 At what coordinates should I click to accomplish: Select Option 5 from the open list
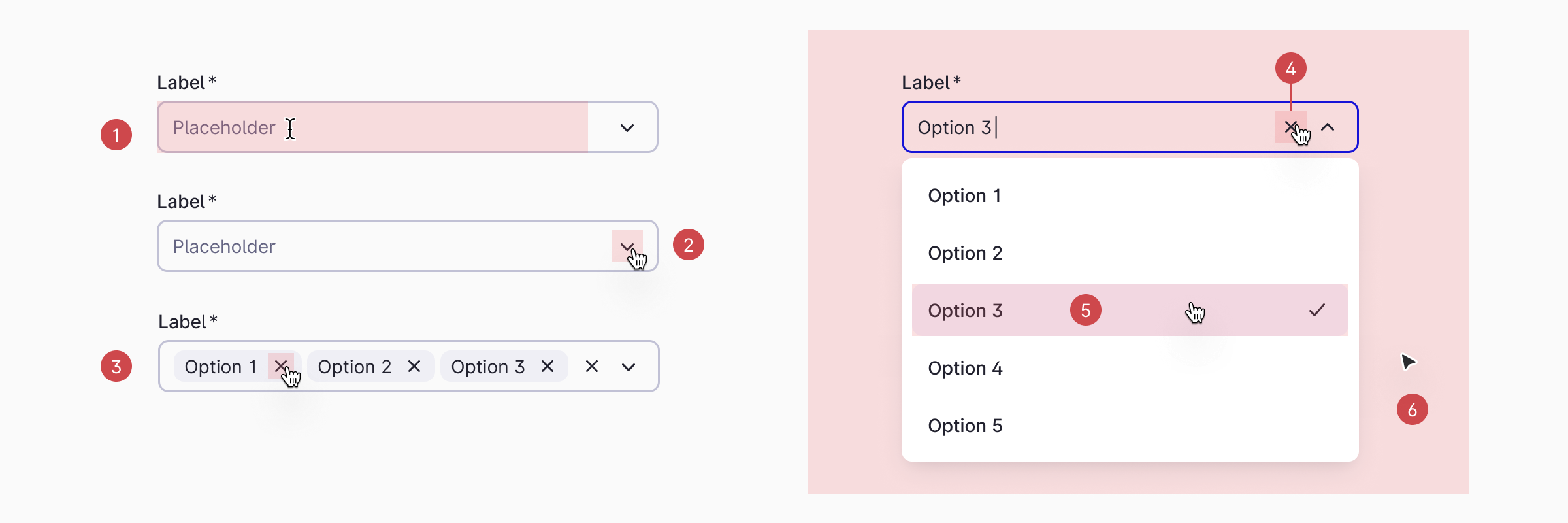click(x=965, y=425)
